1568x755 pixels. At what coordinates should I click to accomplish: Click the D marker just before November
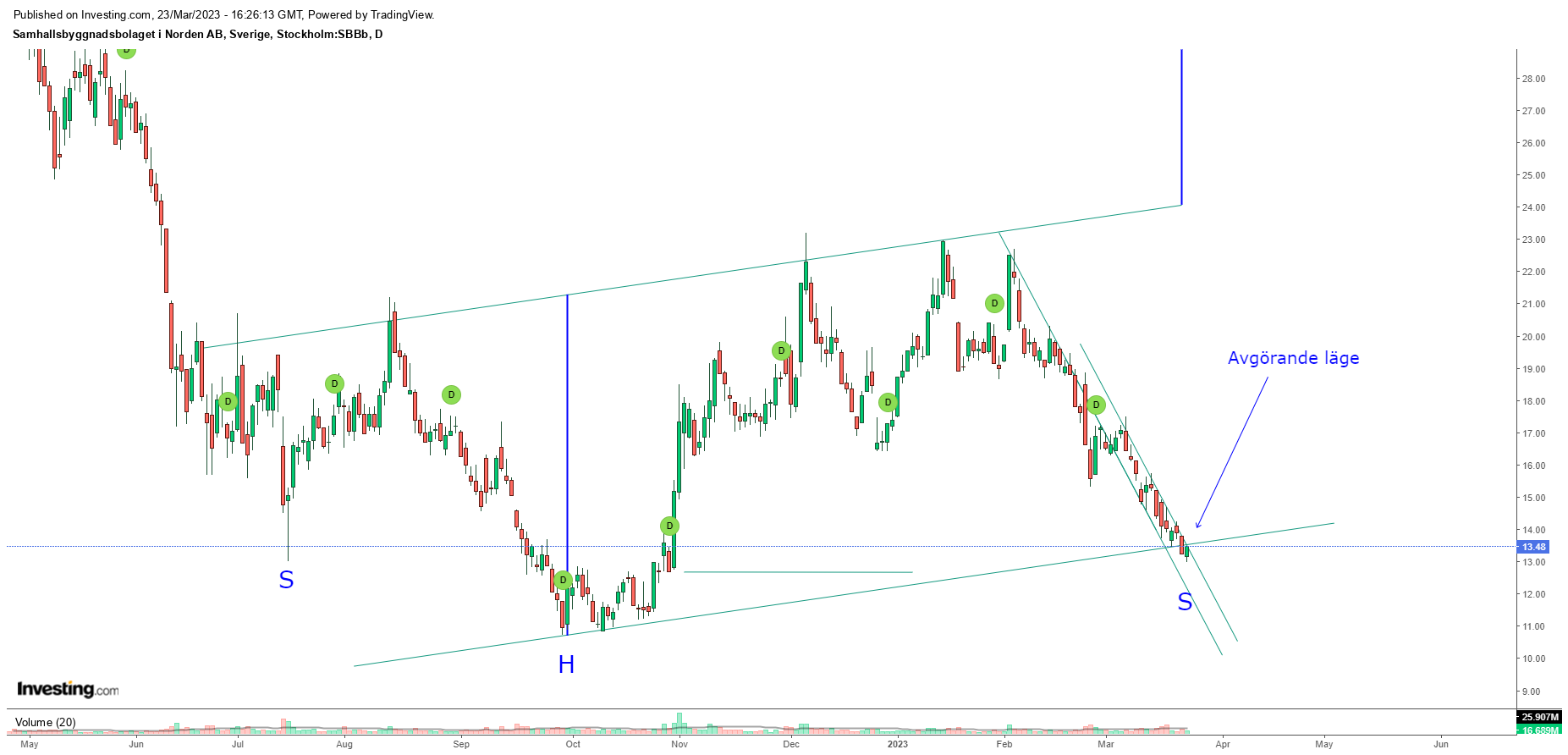[x=669, y=526]
